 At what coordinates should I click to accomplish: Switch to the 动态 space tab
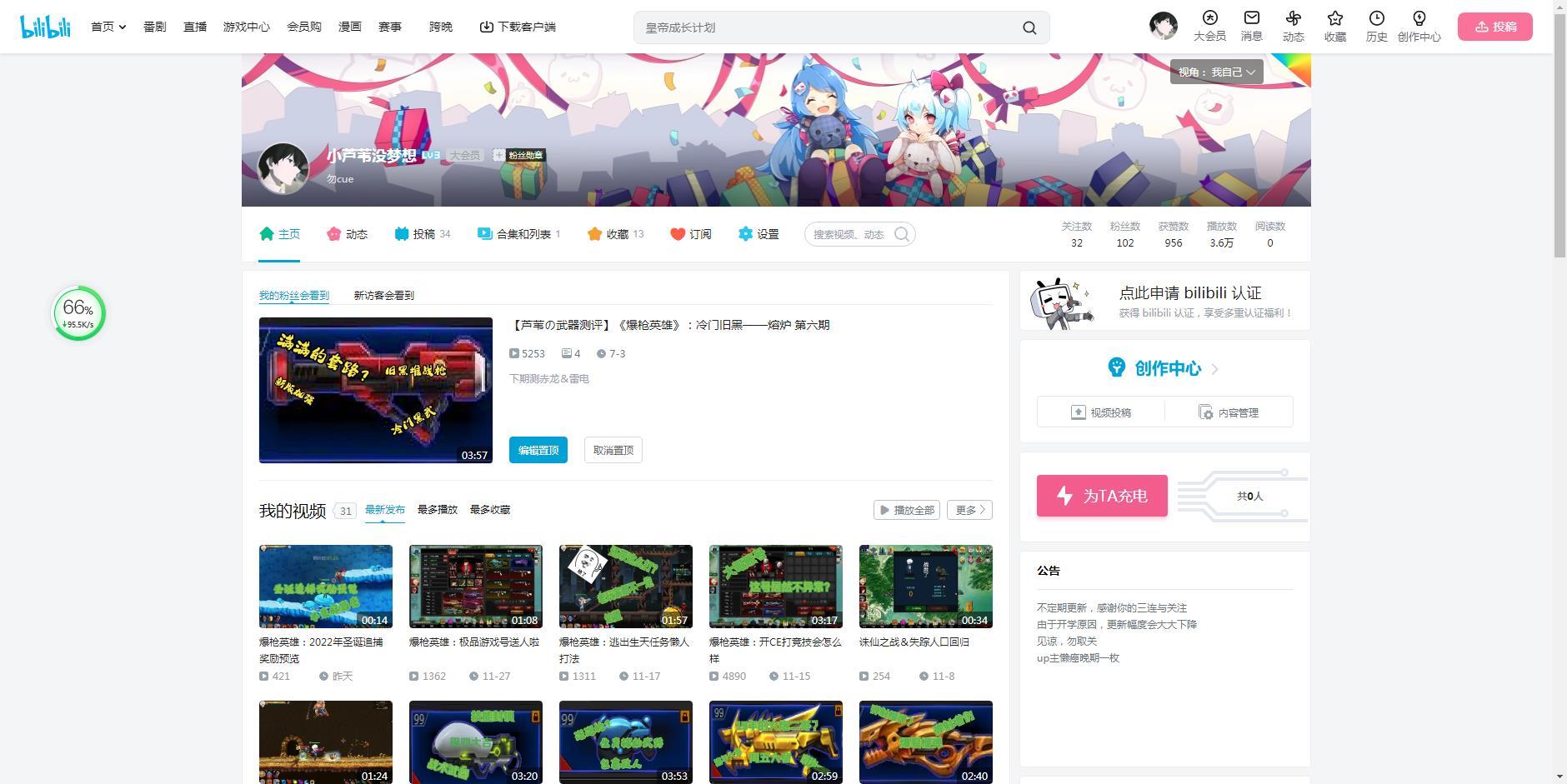click(348, 234)
